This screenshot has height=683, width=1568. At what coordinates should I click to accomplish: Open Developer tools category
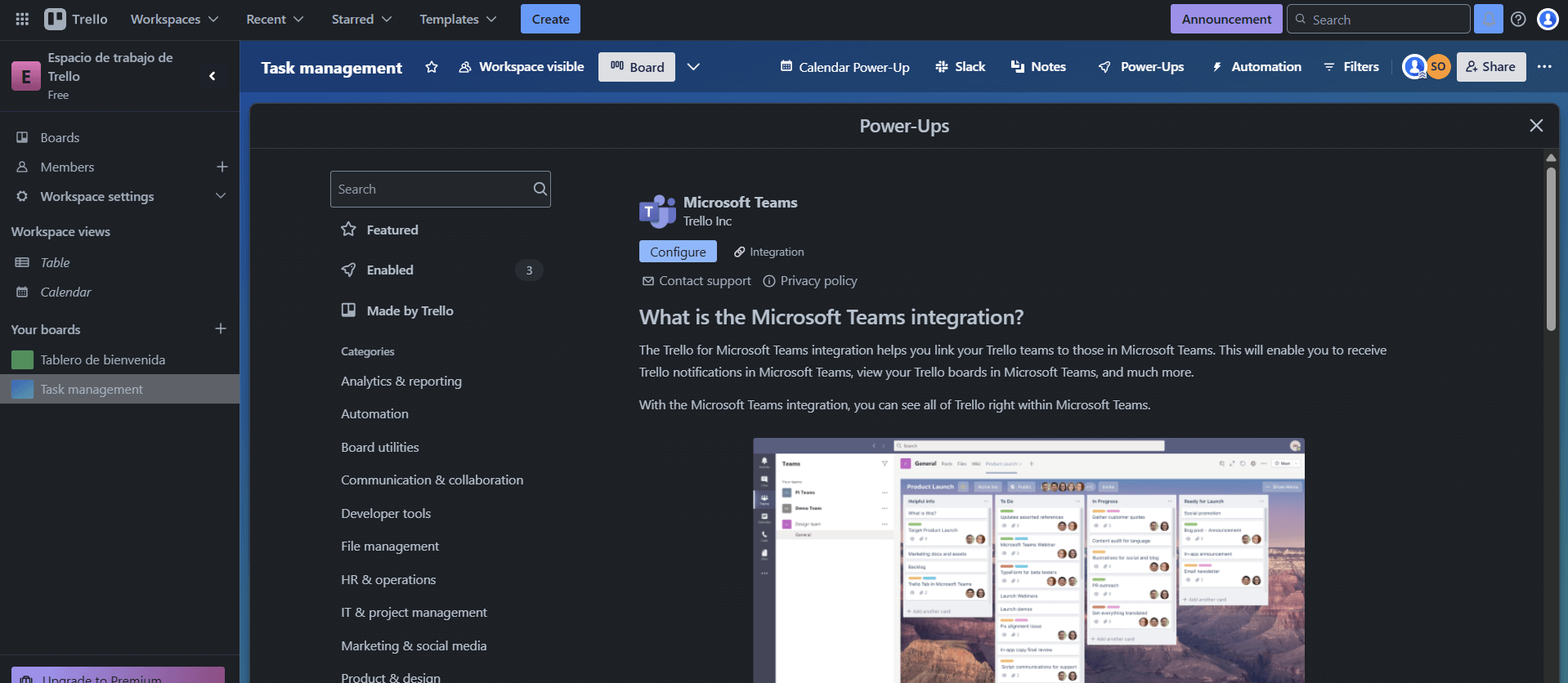pyautogui.click(x=386, y=513)
